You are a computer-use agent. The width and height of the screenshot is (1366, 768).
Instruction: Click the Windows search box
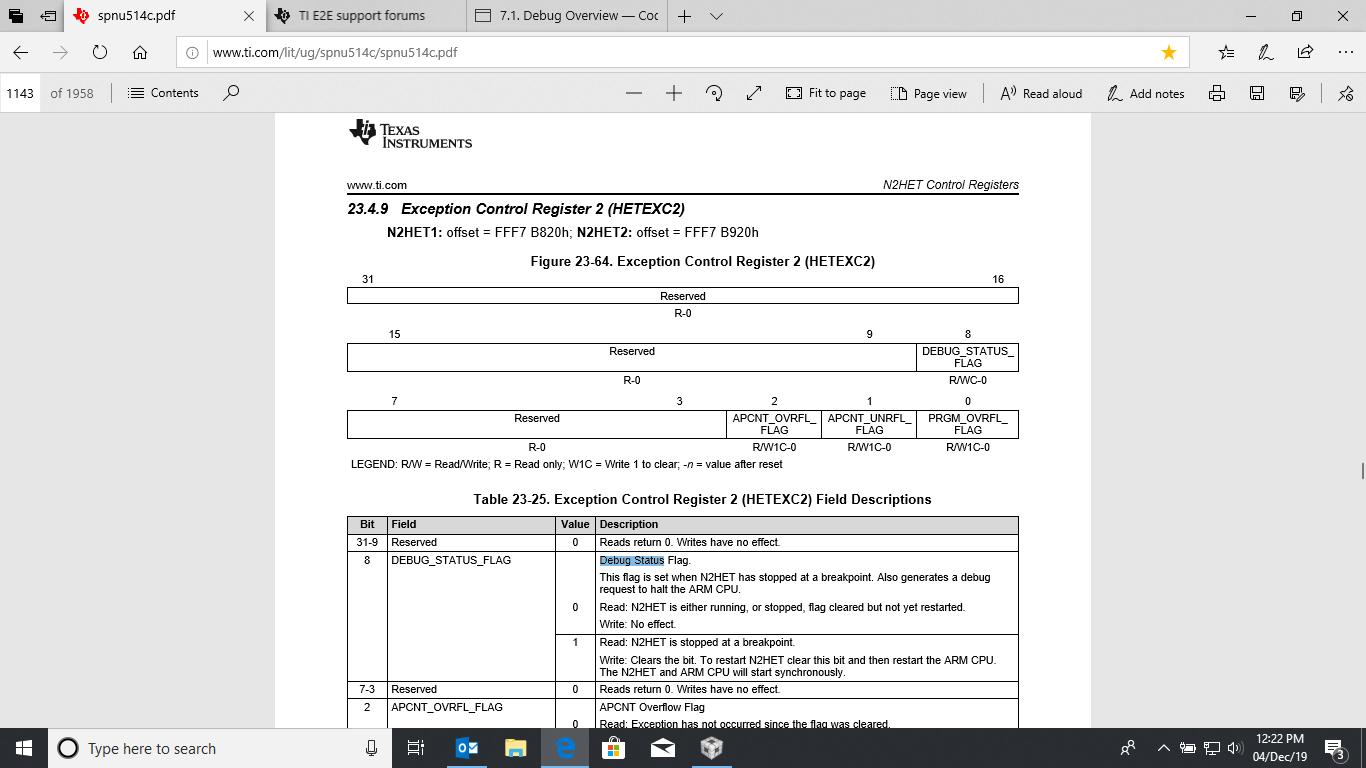pos(218,748)
